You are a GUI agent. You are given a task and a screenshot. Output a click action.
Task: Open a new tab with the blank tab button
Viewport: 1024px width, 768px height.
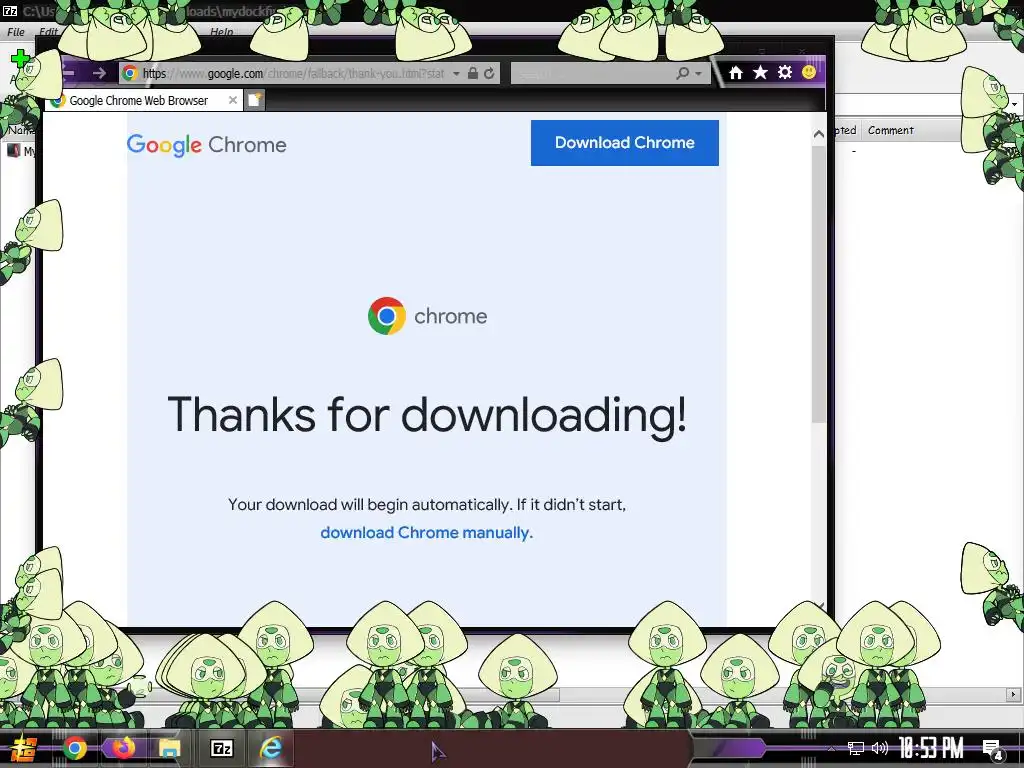255,100
